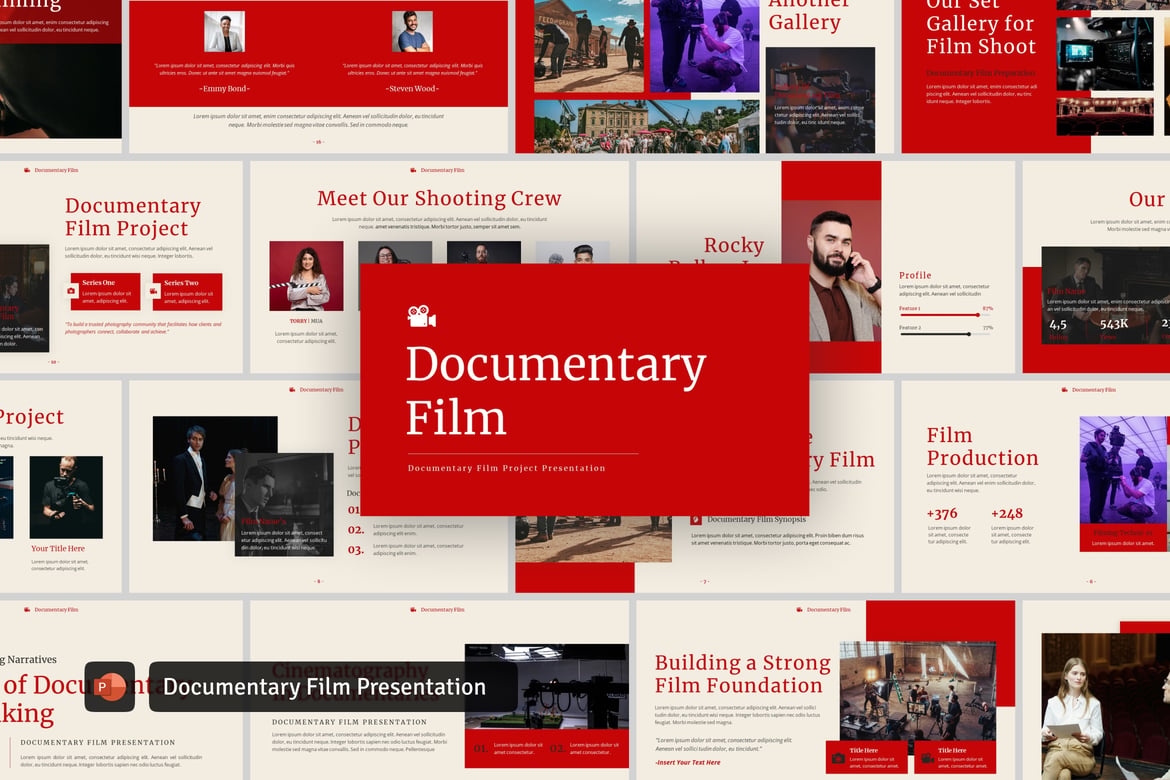The height and width of the screenshot is (780, 1170).
Task: Click the Documentary Film Project heading
Action: tap(133, 216)
